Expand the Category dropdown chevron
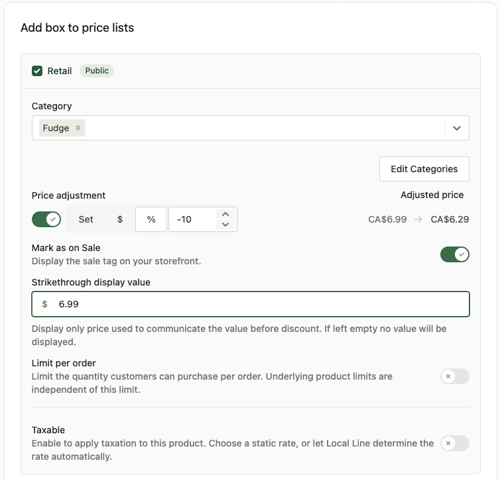The width and height of the screenshot is (500, 479). pyautogui.click(x=457, y=128)
